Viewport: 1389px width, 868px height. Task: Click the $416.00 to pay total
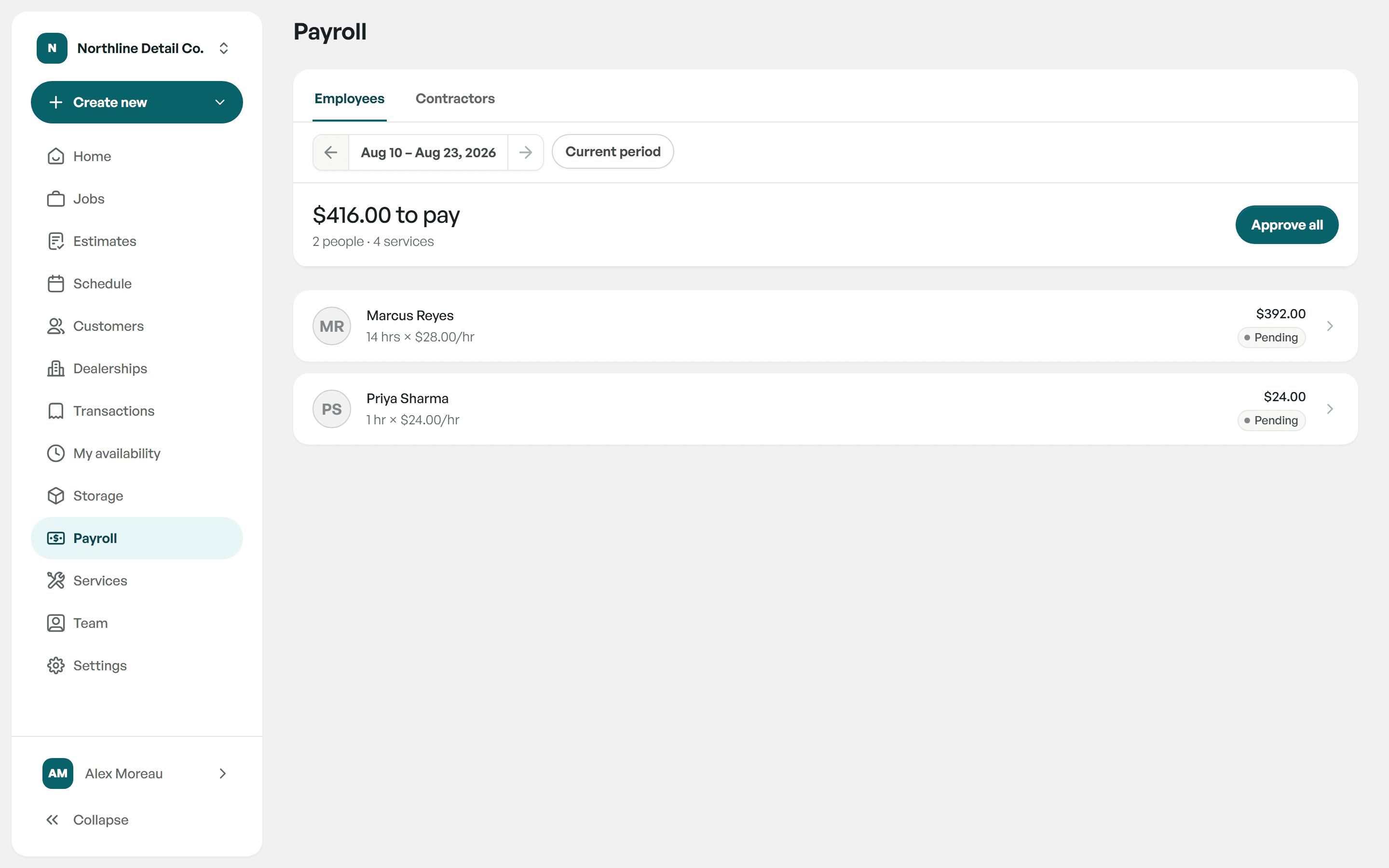click(x=386, y=215)
